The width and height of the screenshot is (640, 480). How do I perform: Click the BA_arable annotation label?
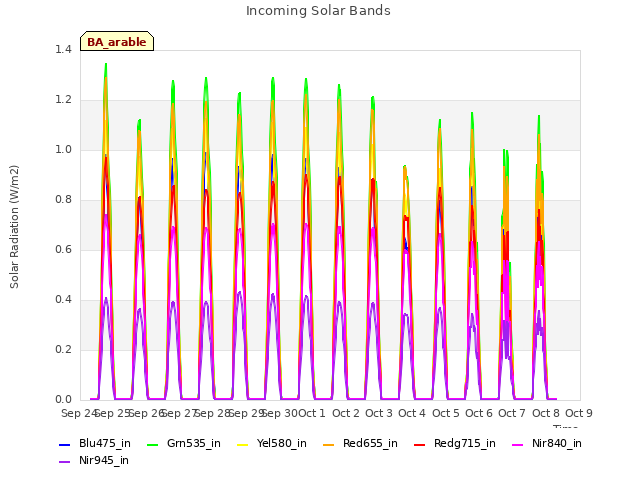(117, 41)
